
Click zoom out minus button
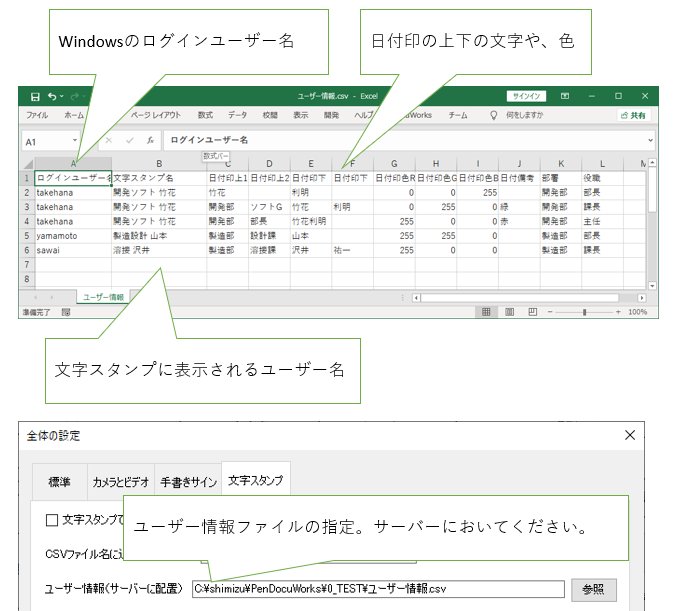[x=550, y=312]
